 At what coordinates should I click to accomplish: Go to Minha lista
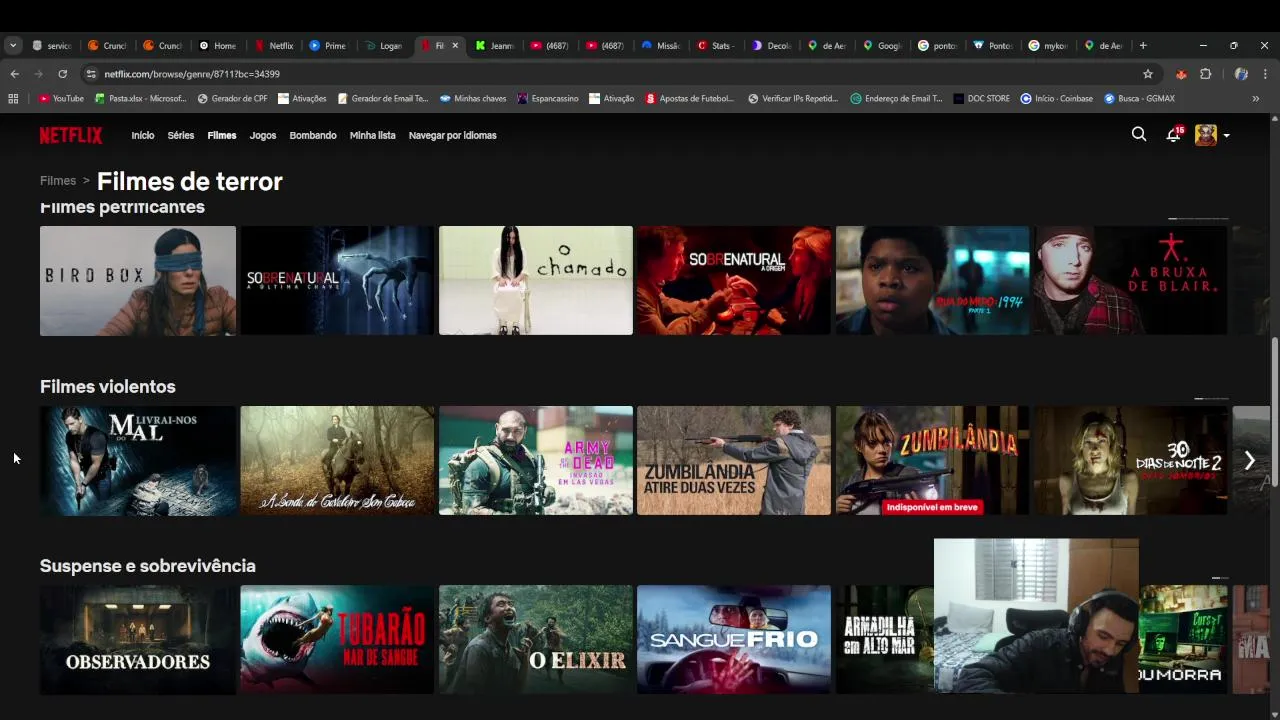pos(373,135)
